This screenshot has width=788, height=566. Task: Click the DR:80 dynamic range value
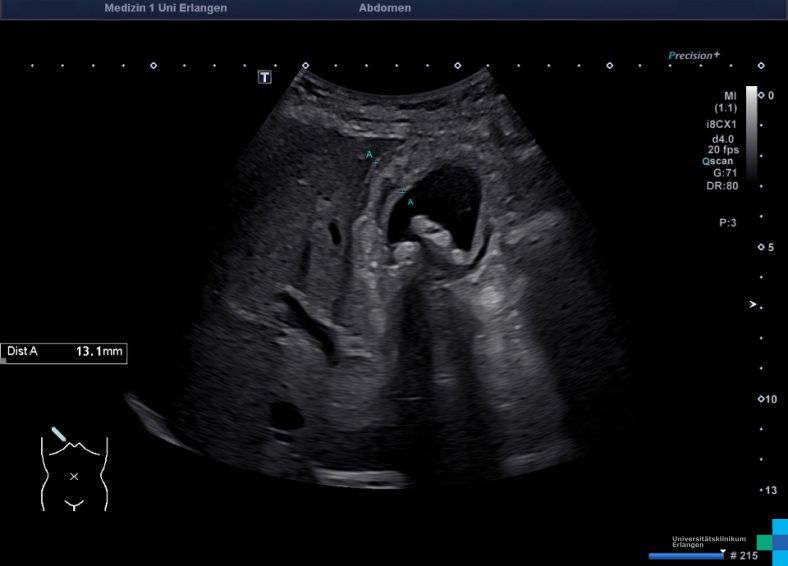pyautogui.click(x=724, y=185)
